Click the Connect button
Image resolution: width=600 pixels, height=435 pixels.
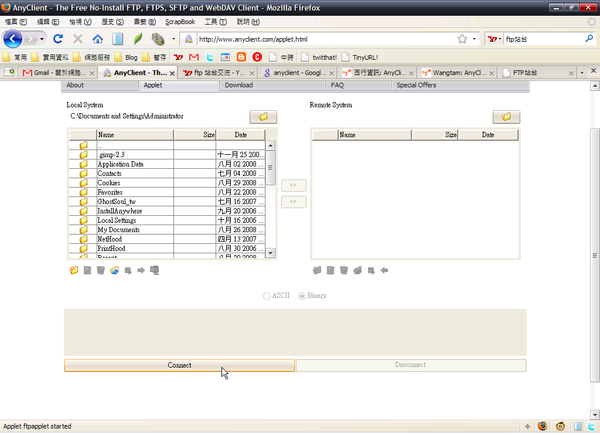(179, 365)
